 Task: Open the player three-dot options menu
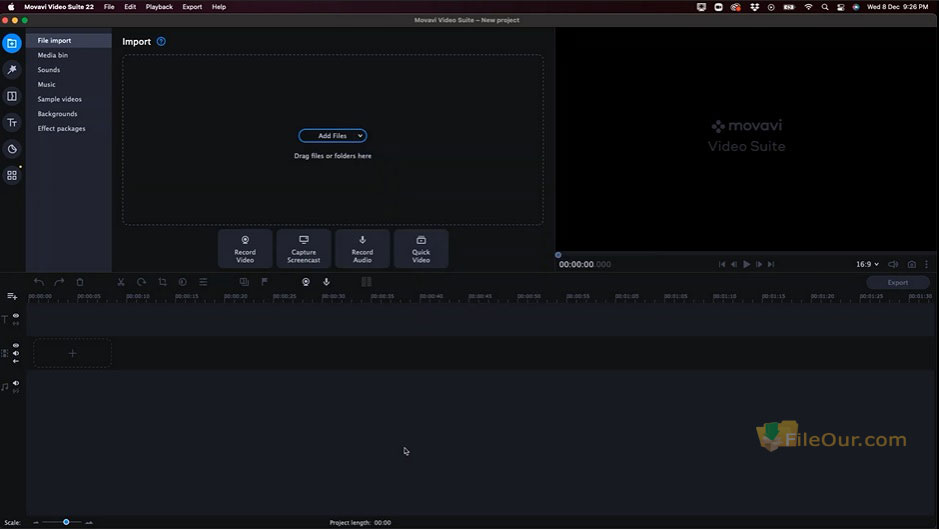point(926,264)
